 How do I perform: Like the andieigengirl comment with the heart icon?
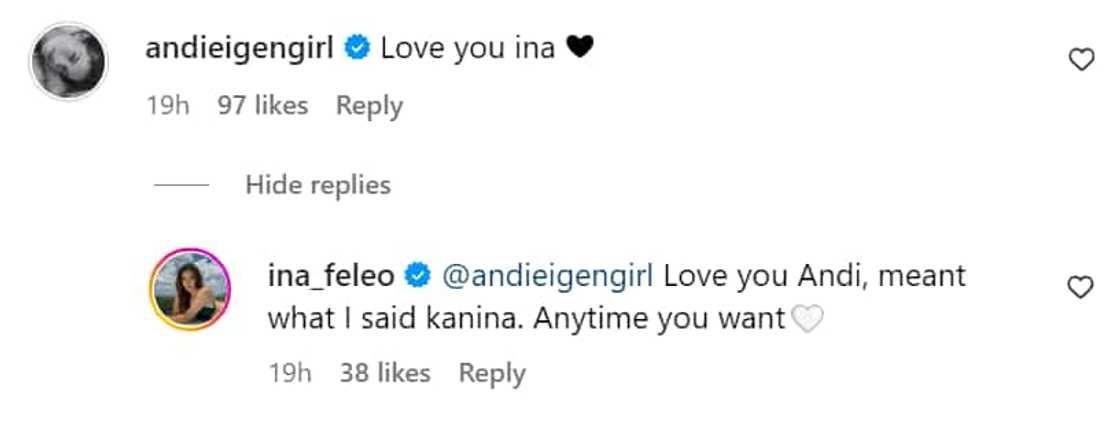point(1081,61)
